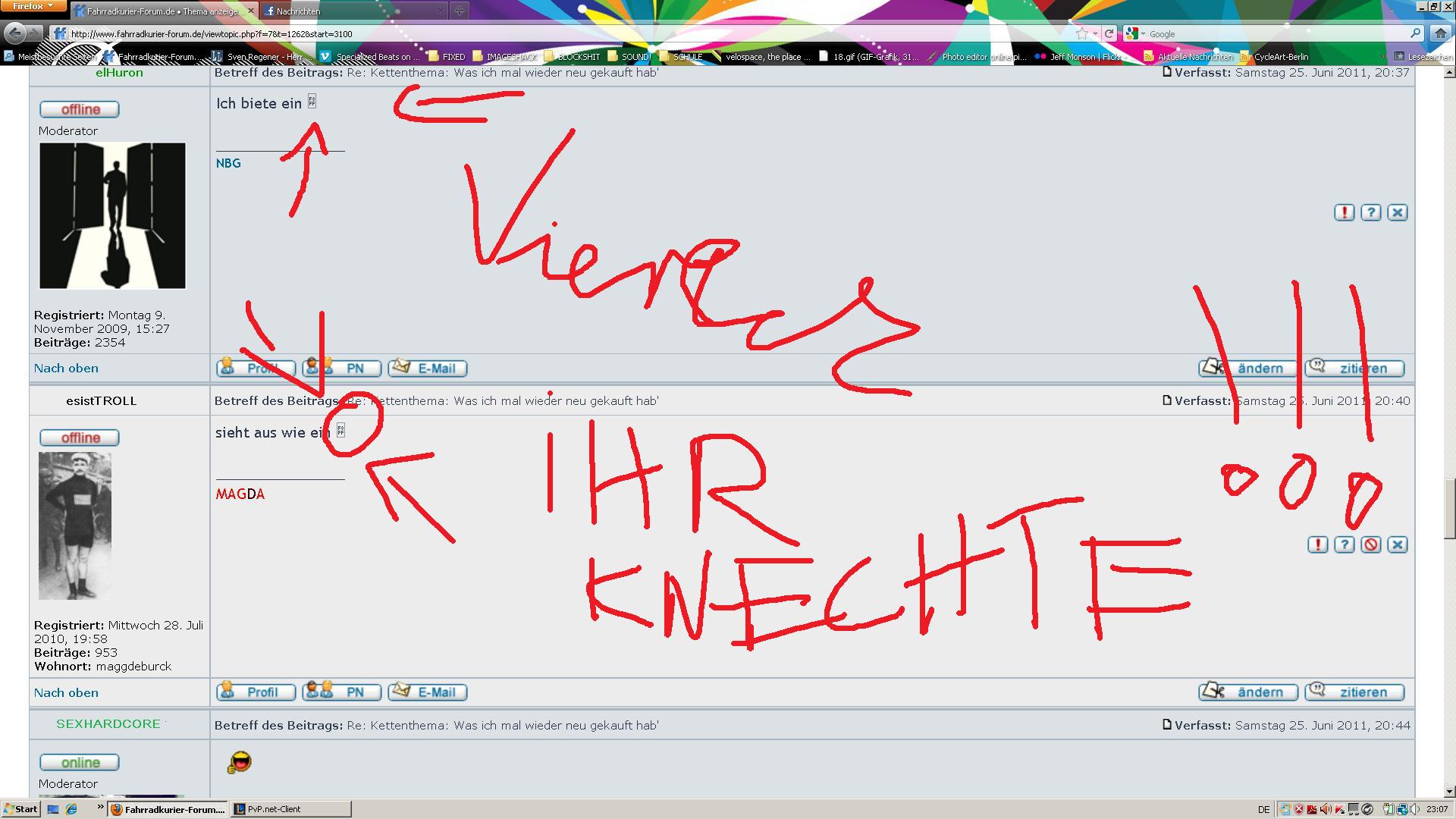Delete elHuron's post with X icon
The image size is (1456, 819).
[x=1397, y=213]
